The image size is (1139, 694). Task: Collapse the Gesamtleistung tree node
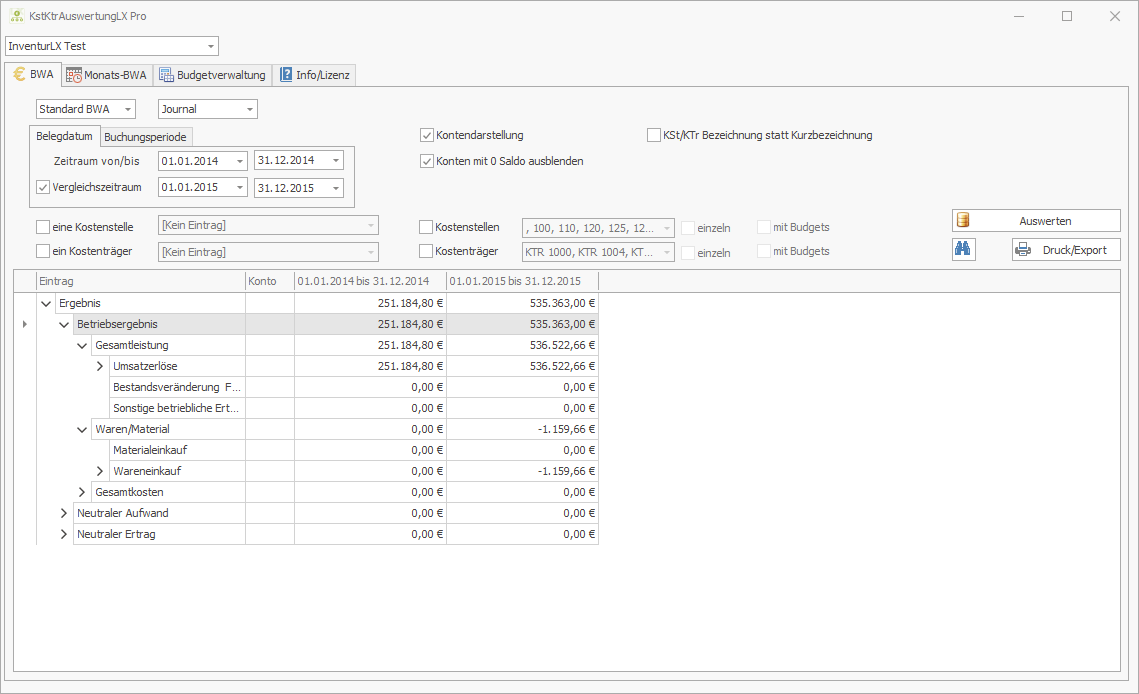82,345
